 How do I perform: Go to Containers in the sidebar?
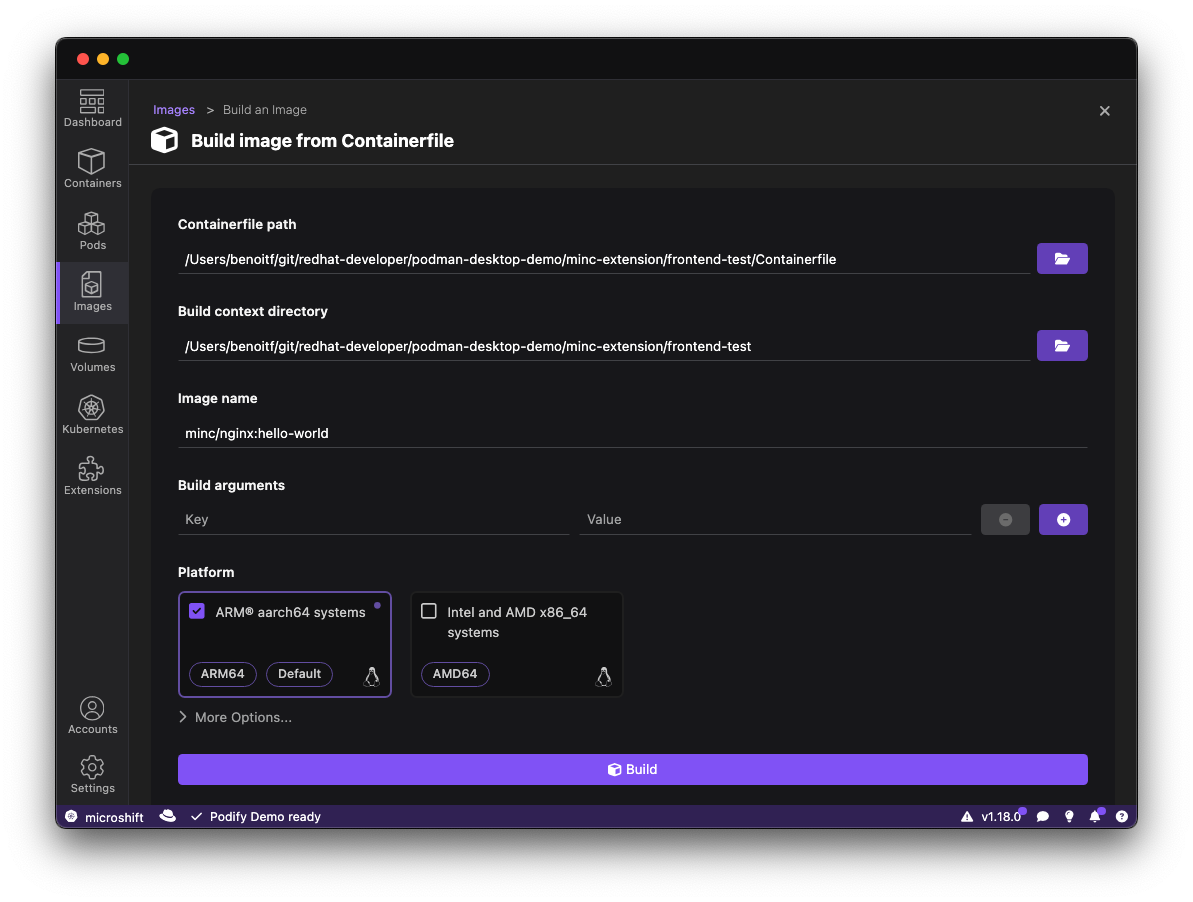coord(92,169)
